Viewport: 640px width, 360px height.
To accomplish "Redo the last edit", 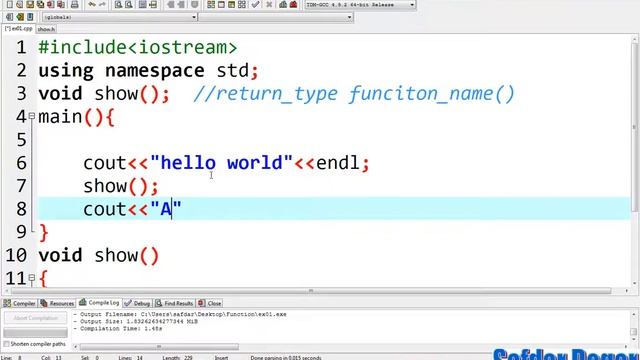I will pyautogui.click(x=103, y=4).
